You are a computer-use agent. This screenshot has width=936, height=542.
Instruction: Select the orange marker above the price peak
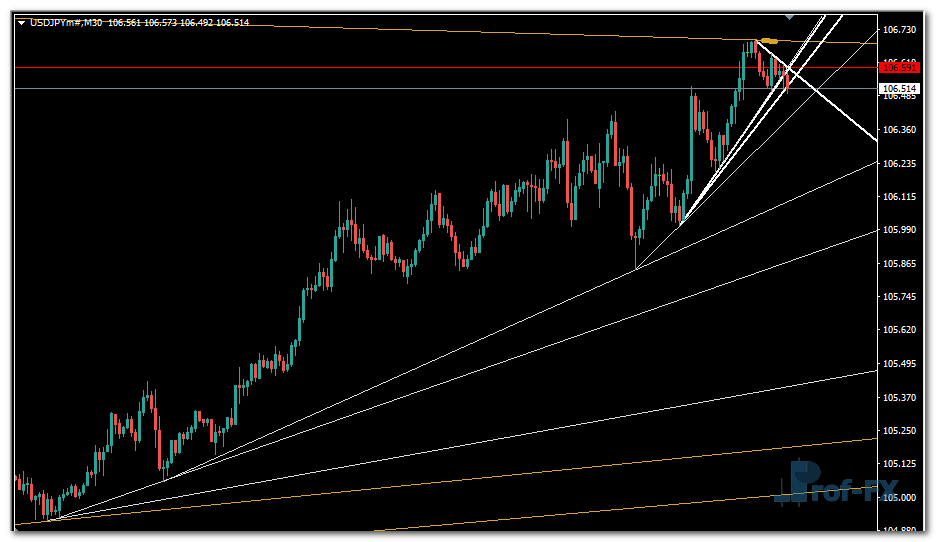[769, 41]
